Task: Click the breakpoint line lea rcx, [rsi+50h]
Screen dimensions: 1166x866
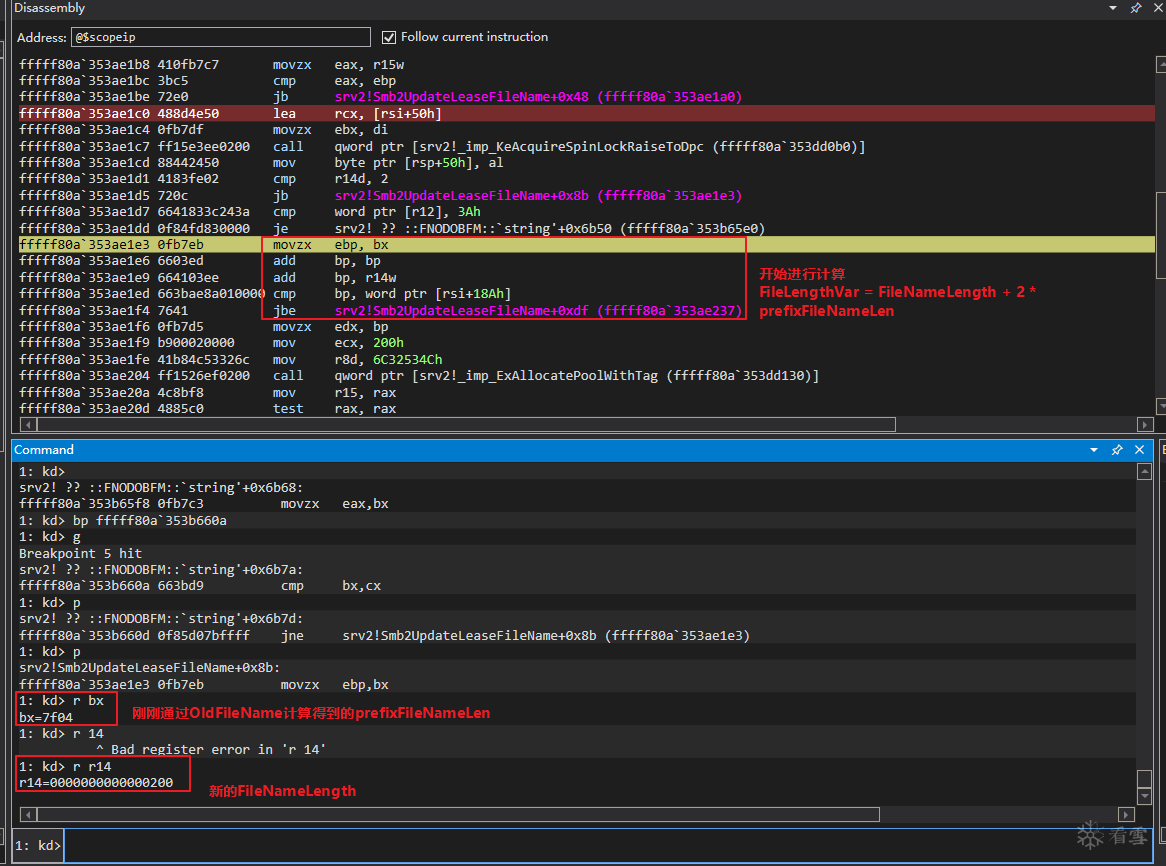Action: click(x=400, y=114)
